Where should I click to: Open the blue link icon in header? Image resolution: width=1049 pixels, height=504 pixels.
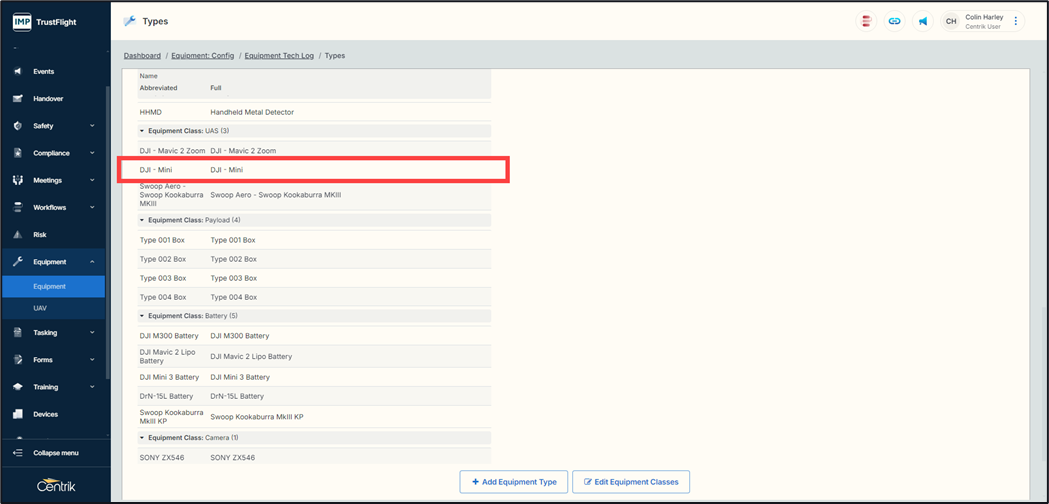pyautogui.click(x=894, y=21)
